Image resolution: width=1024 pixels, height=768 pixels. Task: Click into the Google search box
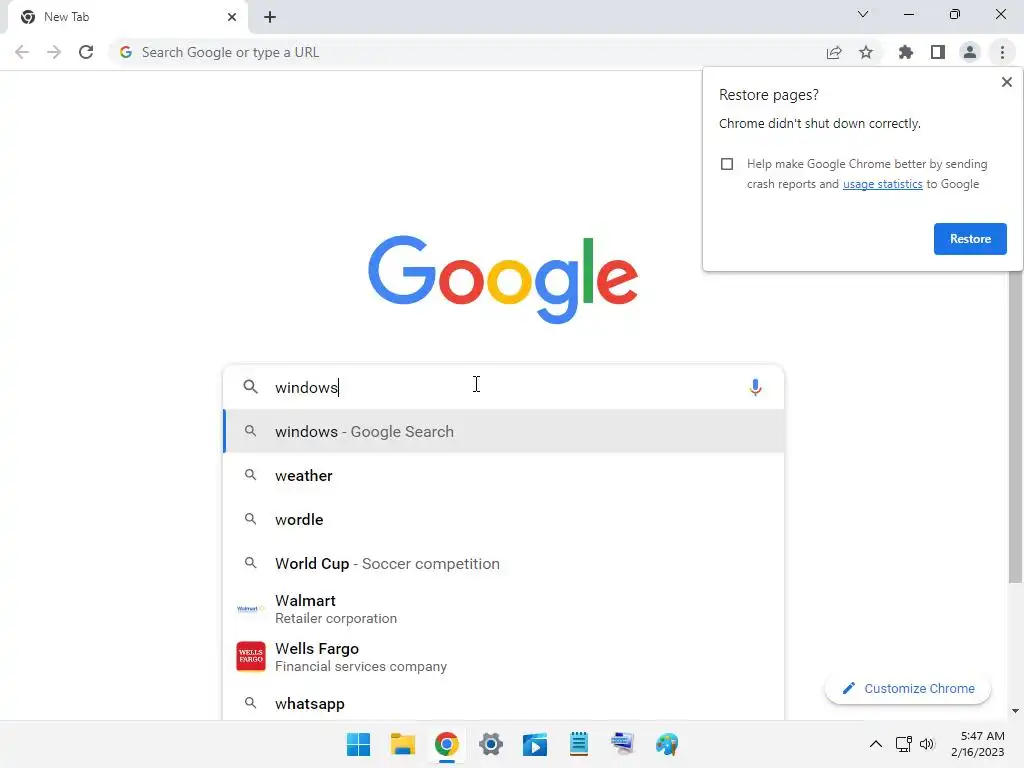(503, 387)
